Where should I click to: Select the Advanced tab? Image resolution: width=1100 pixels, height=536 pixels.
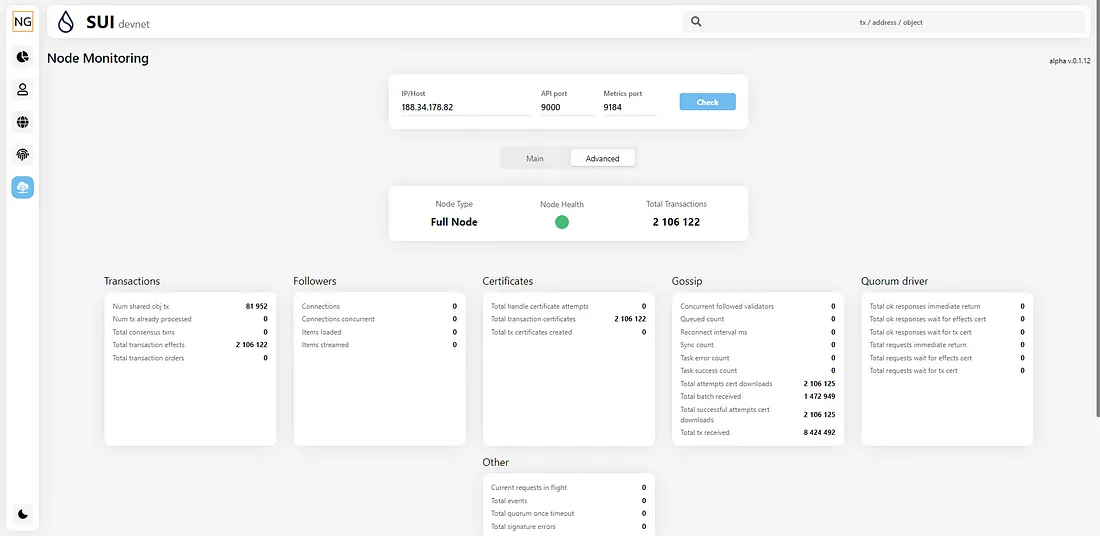click(602, 158)
